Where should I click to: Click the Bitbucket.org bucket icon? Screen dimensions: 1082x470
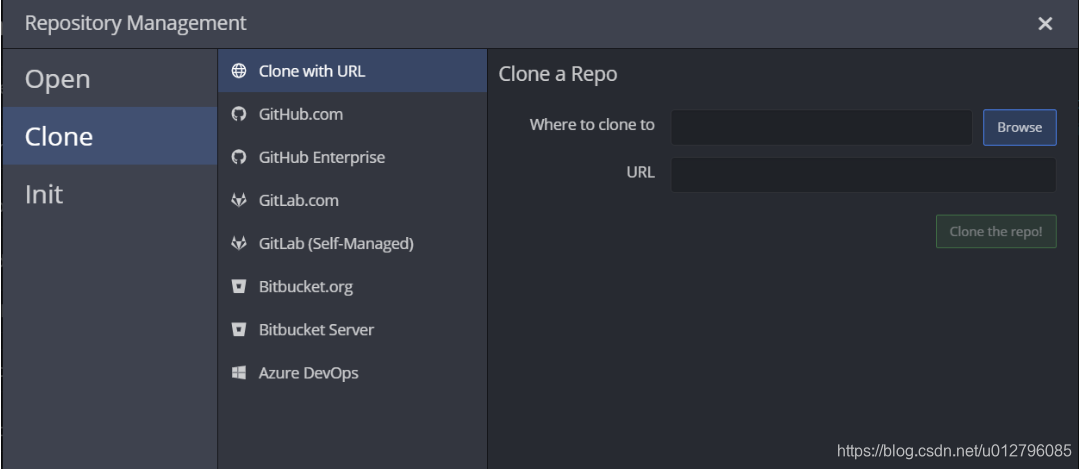pyautogui.click(x=239, y=286)
